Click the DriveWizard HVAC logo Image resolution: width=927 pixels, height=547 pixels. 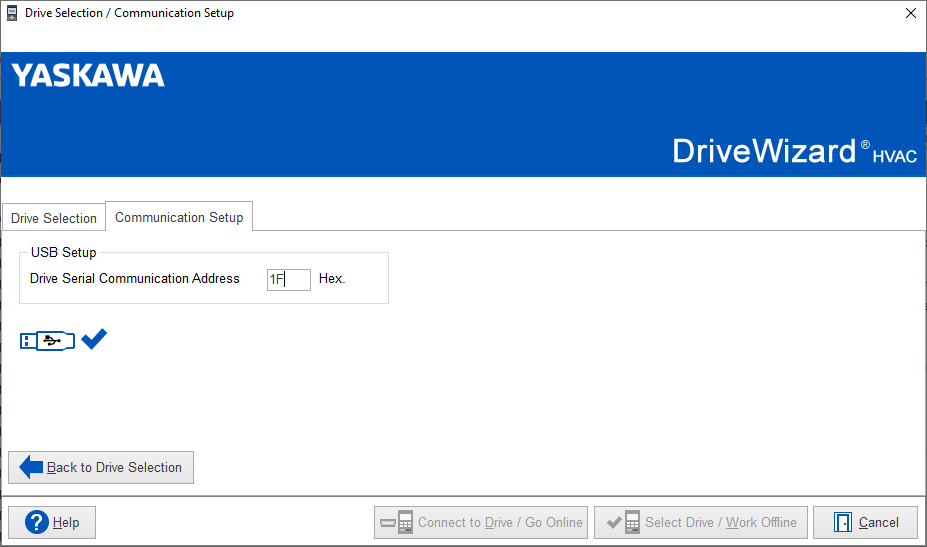[x=795, y=151]
